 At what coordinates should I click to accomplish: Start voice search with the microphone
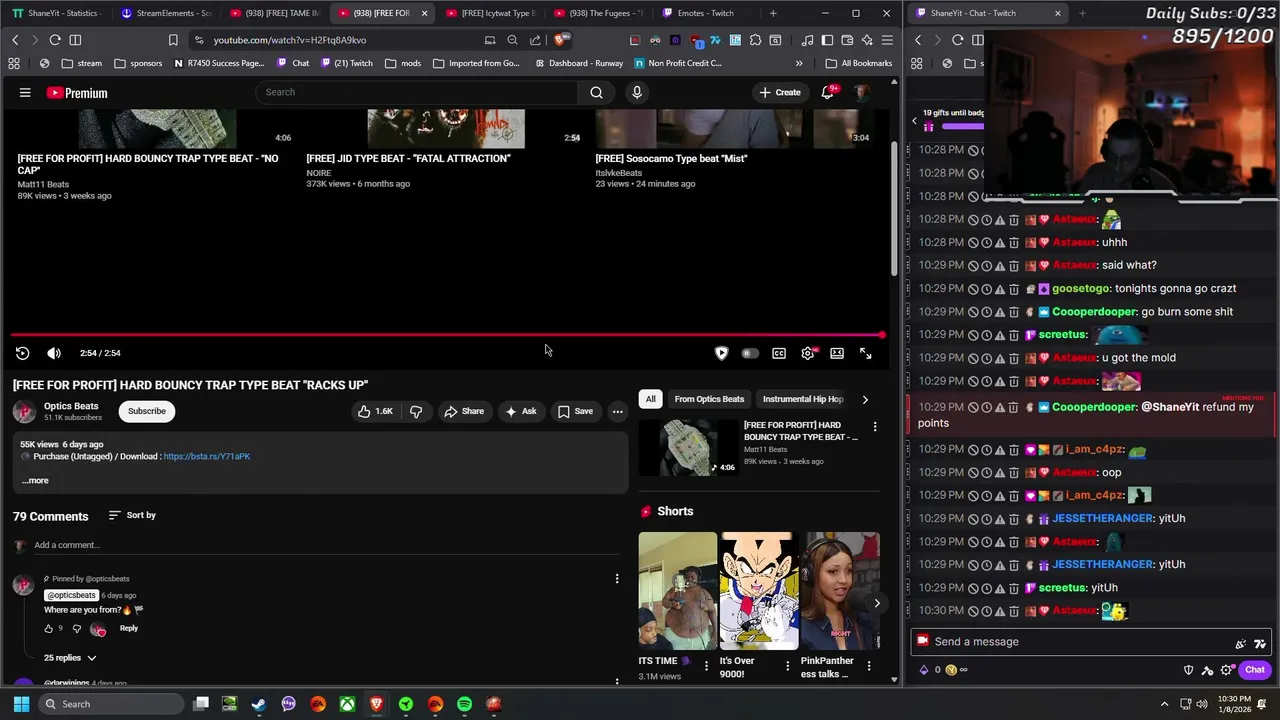pyautogui.click(x=637, y=92)
